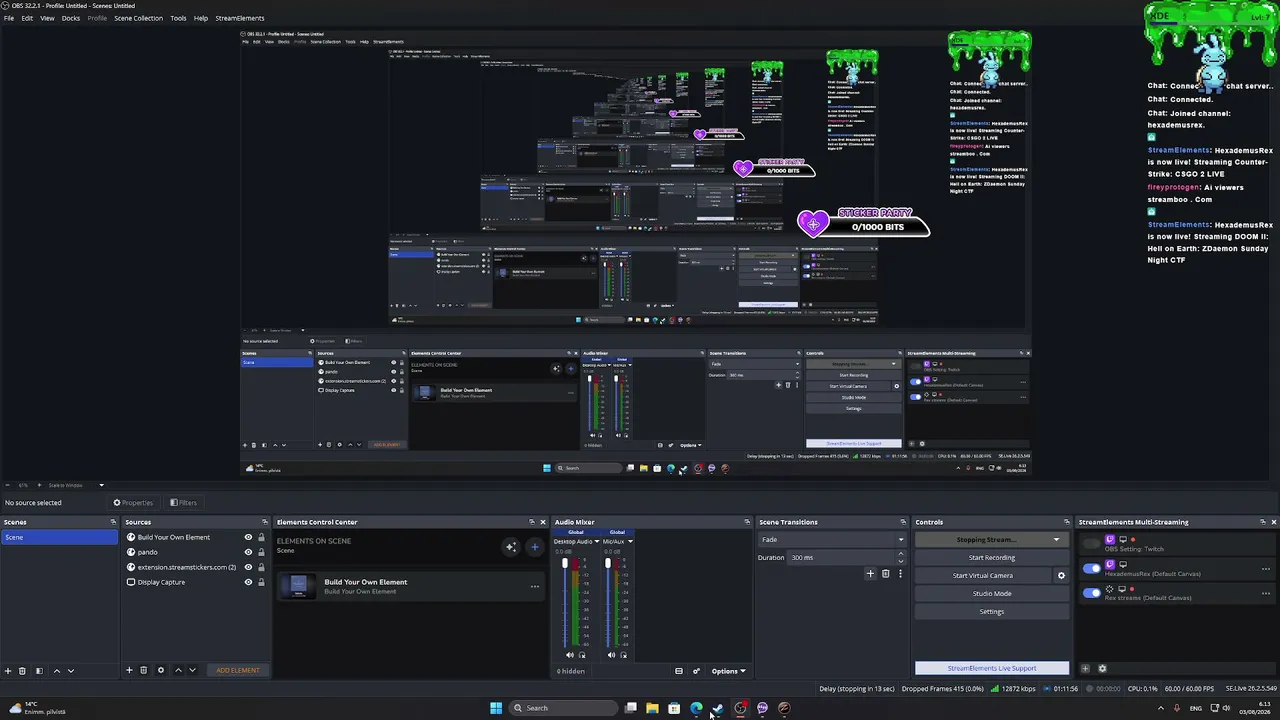Open the View menu
Image resolution: width=1280 pixels, height=720 pixels.
[x=47, y=18]
